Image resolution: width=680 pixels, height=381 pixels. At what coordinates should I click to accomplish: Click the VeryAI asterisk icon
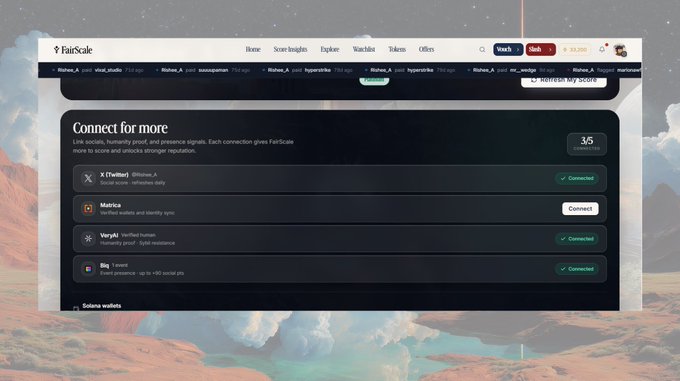[x=88, y=238]
